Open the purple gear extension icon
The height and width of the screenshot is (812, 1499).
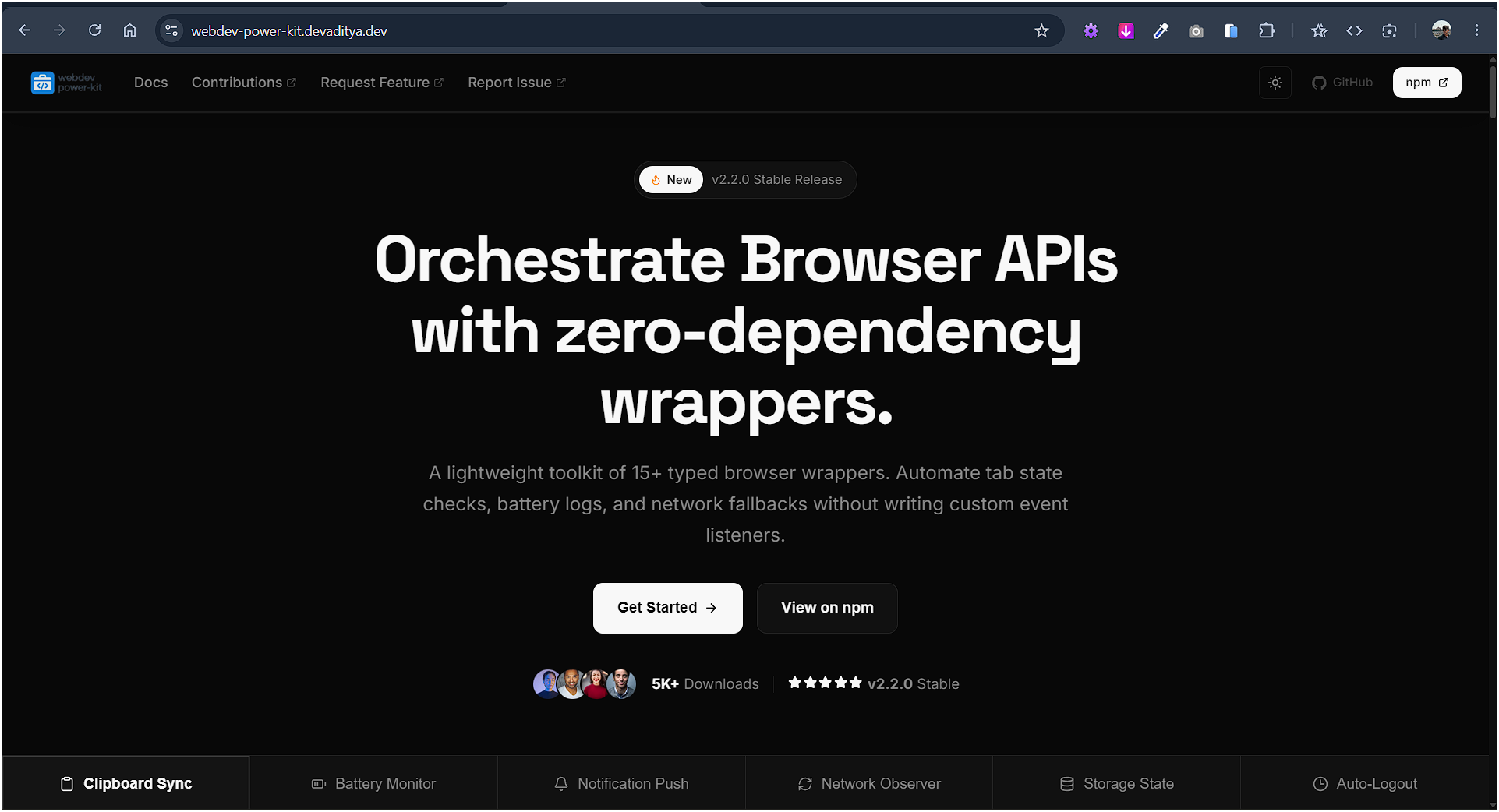click(x=1091, y=30)
